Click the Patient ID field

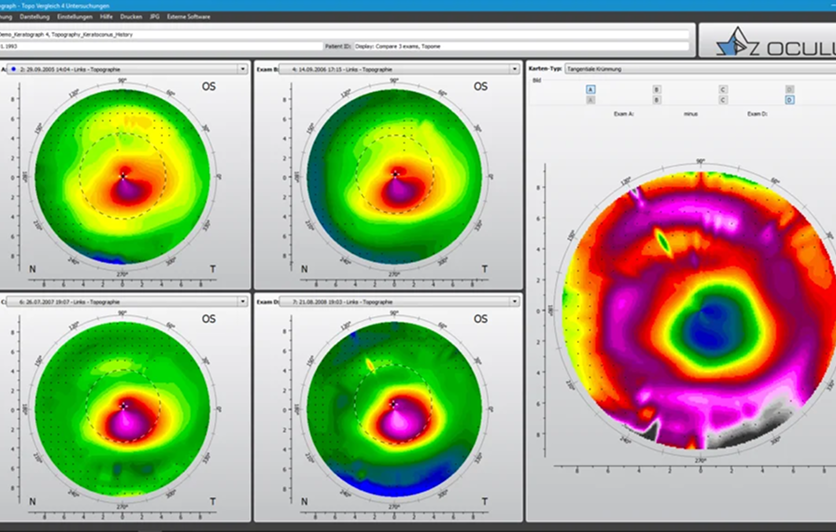point(521,46)
